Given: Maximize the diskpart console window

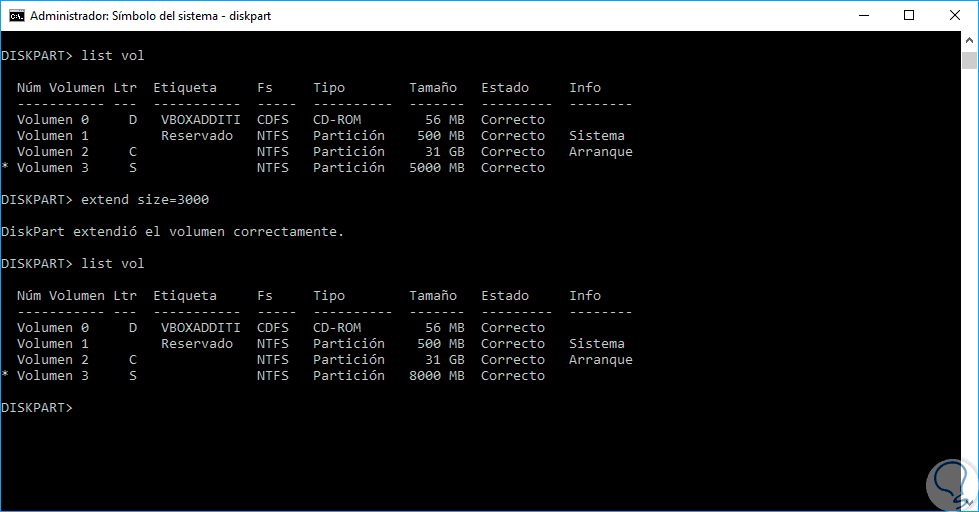Looking at the screenshot, I should tap(909, 16).
